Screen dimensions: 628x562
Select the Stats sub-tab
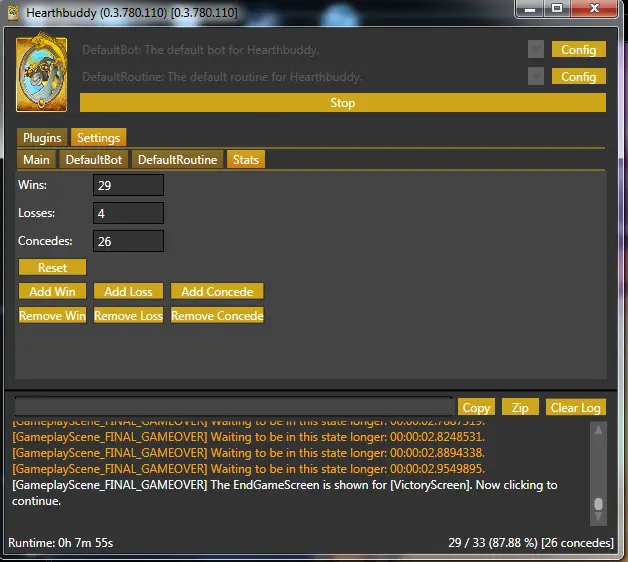tap(246, 159)
